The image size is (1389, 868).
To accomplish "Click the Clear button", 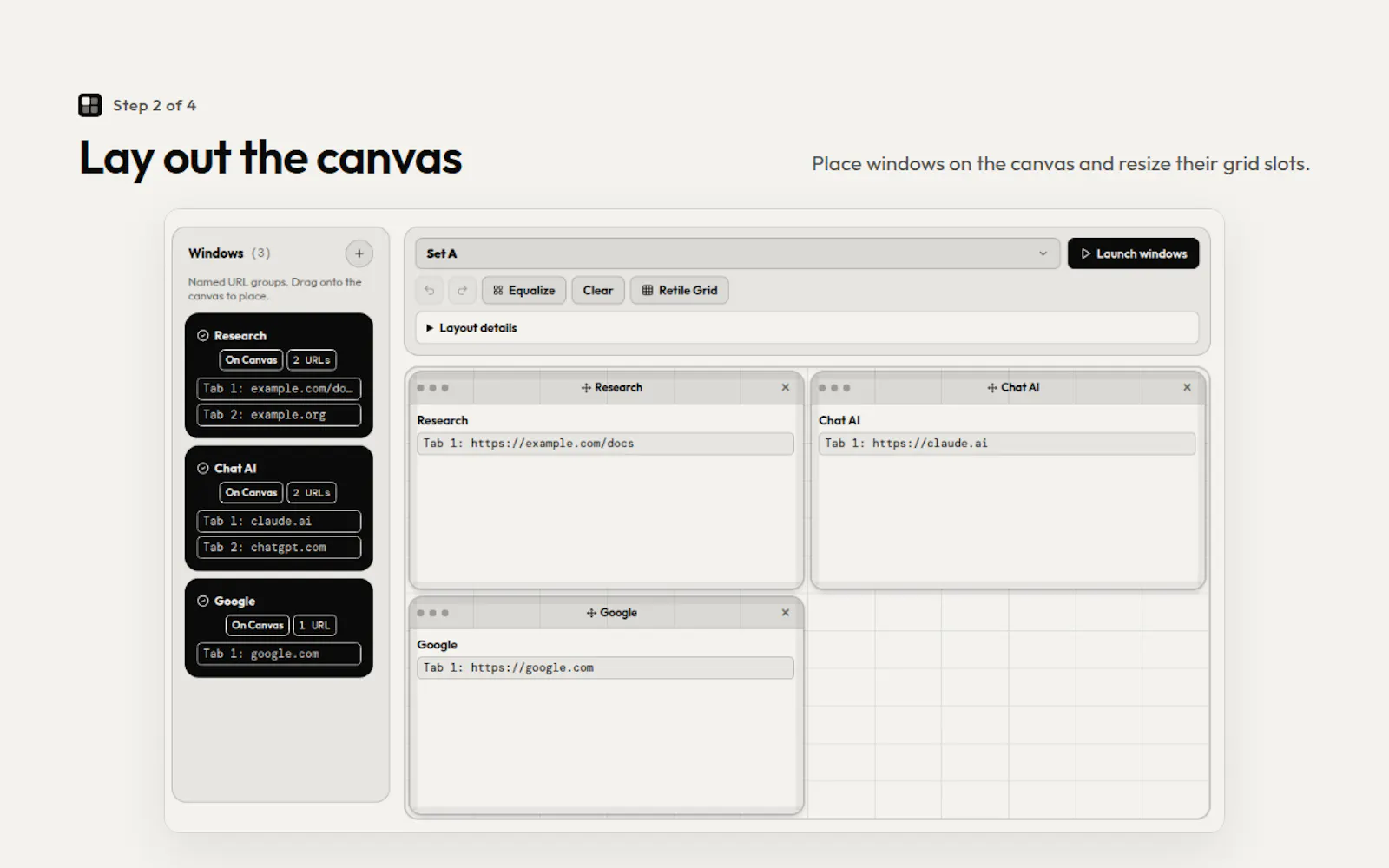I will coord(598,291).
